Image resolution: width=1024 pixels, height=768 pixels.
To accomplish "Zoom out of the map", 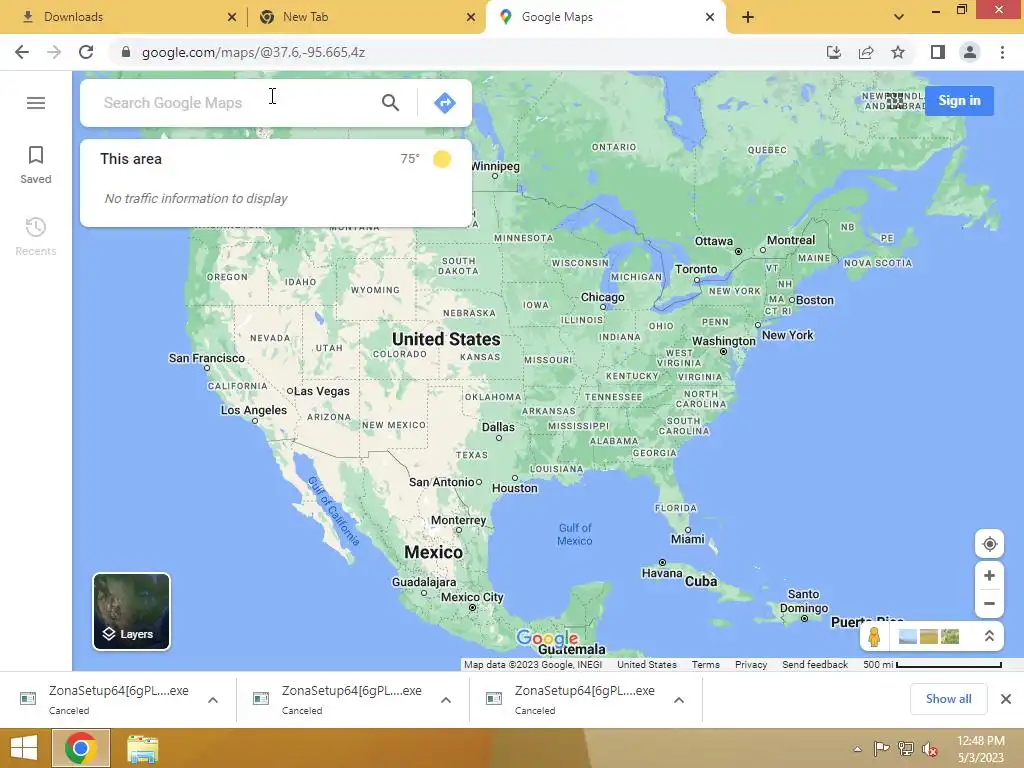I will coord(989,603).
